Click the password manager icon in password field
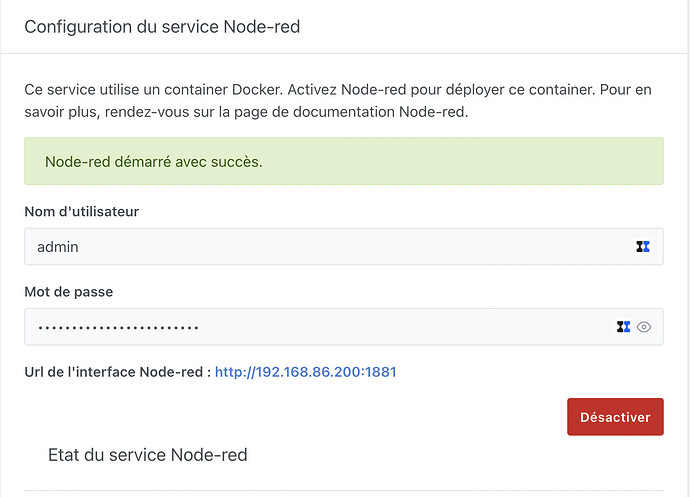Viewport: 690px width, 497px height. 624,326
